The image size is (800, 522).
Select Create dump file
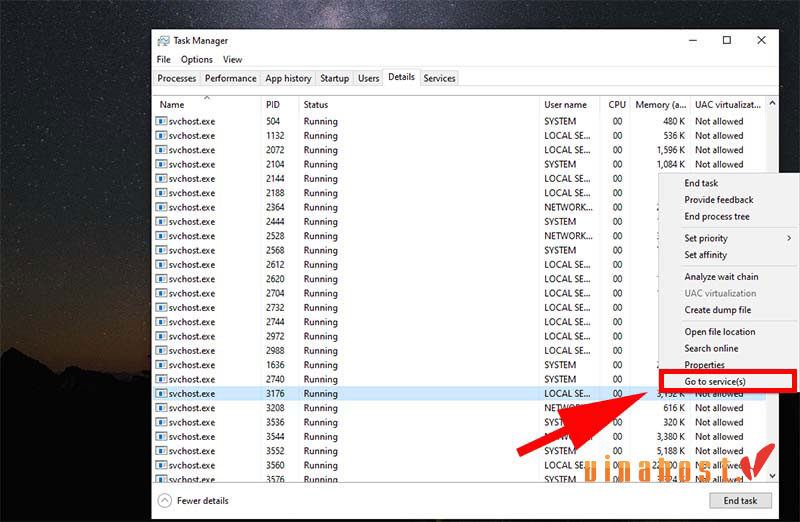[x=718, y=310]
